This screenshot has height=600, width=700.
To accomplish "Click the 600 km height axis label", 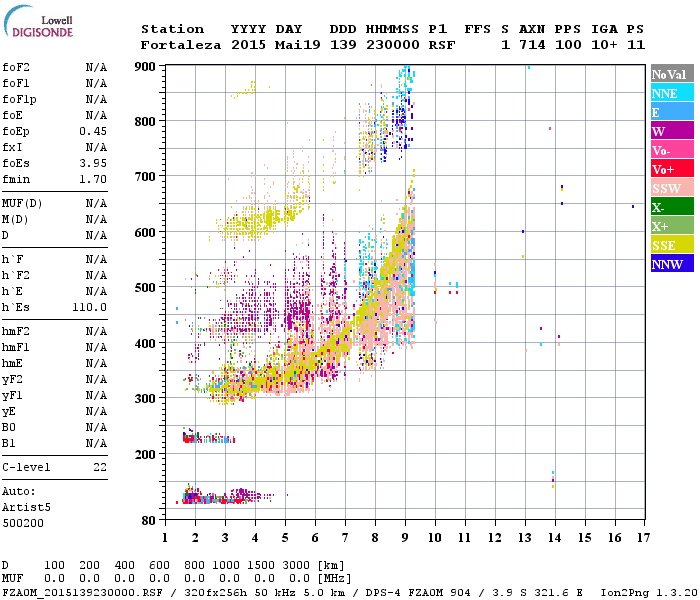I will point(145,233).
